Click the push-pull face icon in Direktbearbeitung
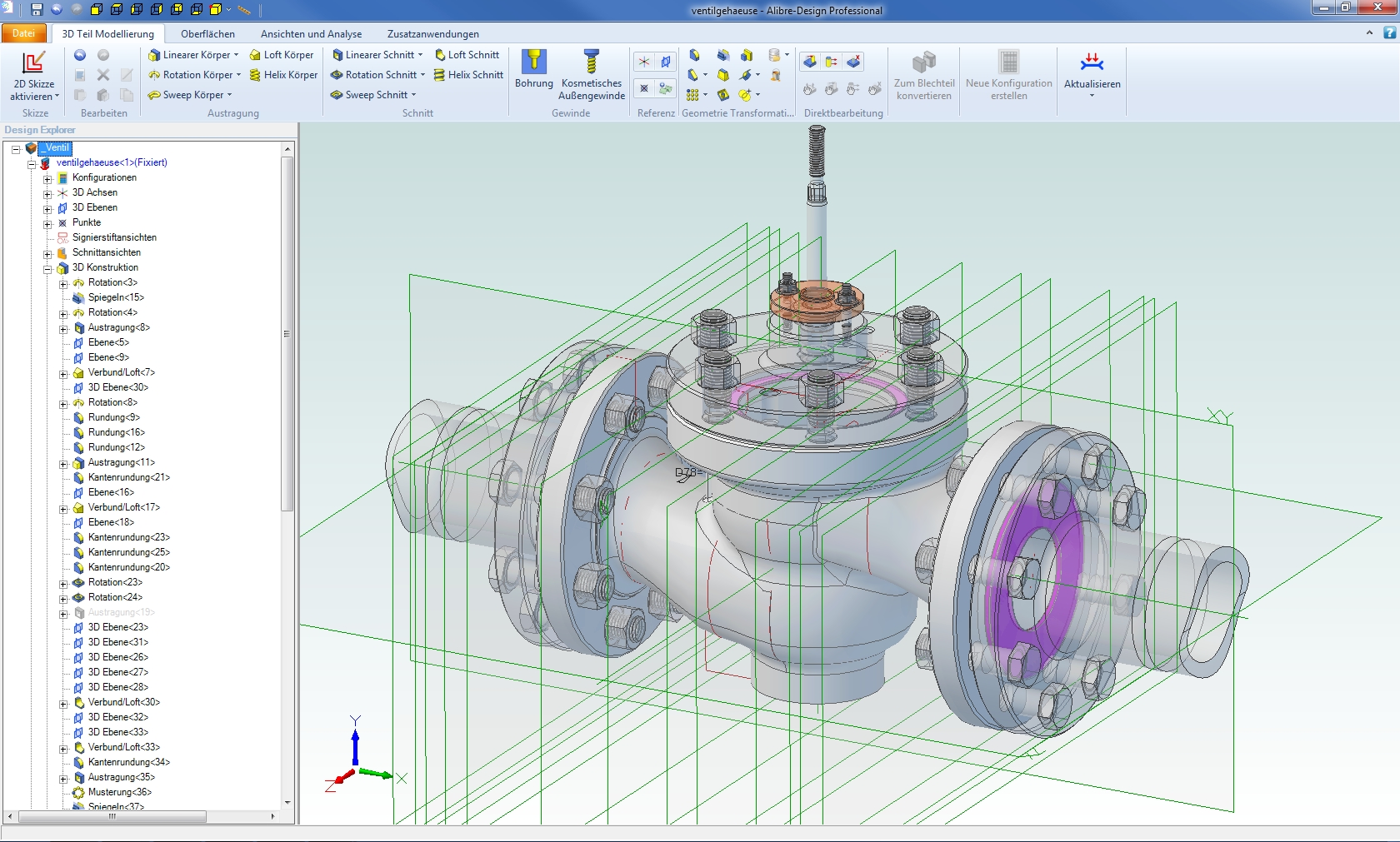This screenshot has height=842, width=1400. [810, 62]
